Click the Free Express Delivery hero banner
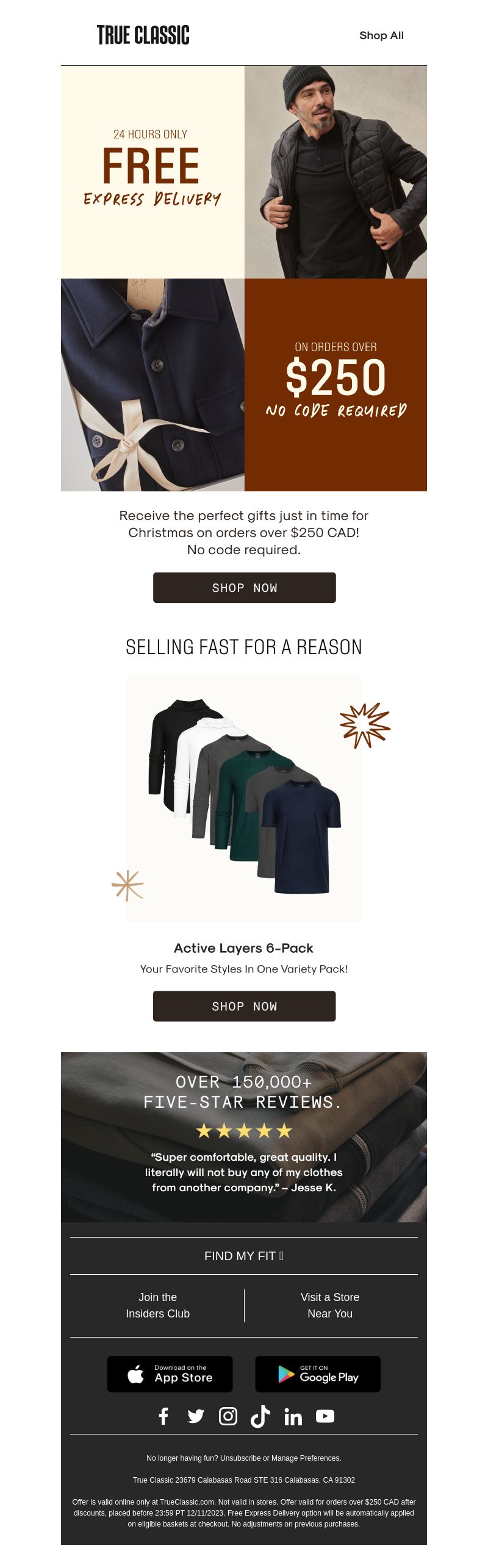This screenshot has width=488, height=1568. tap(244, 278)
